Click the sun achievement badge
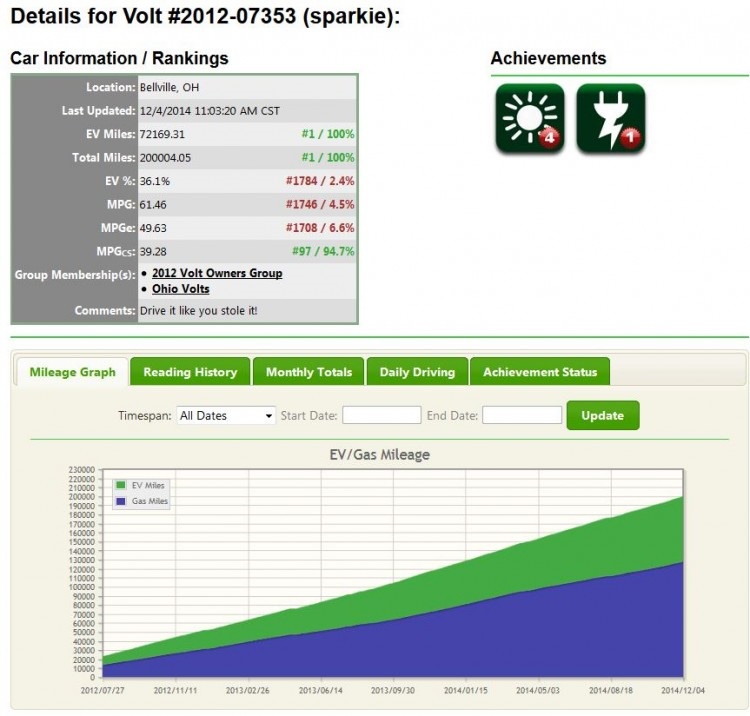Image resolution: width=750 pixels, height=716 pixels. pyautogui.click(x=529, y=119)
